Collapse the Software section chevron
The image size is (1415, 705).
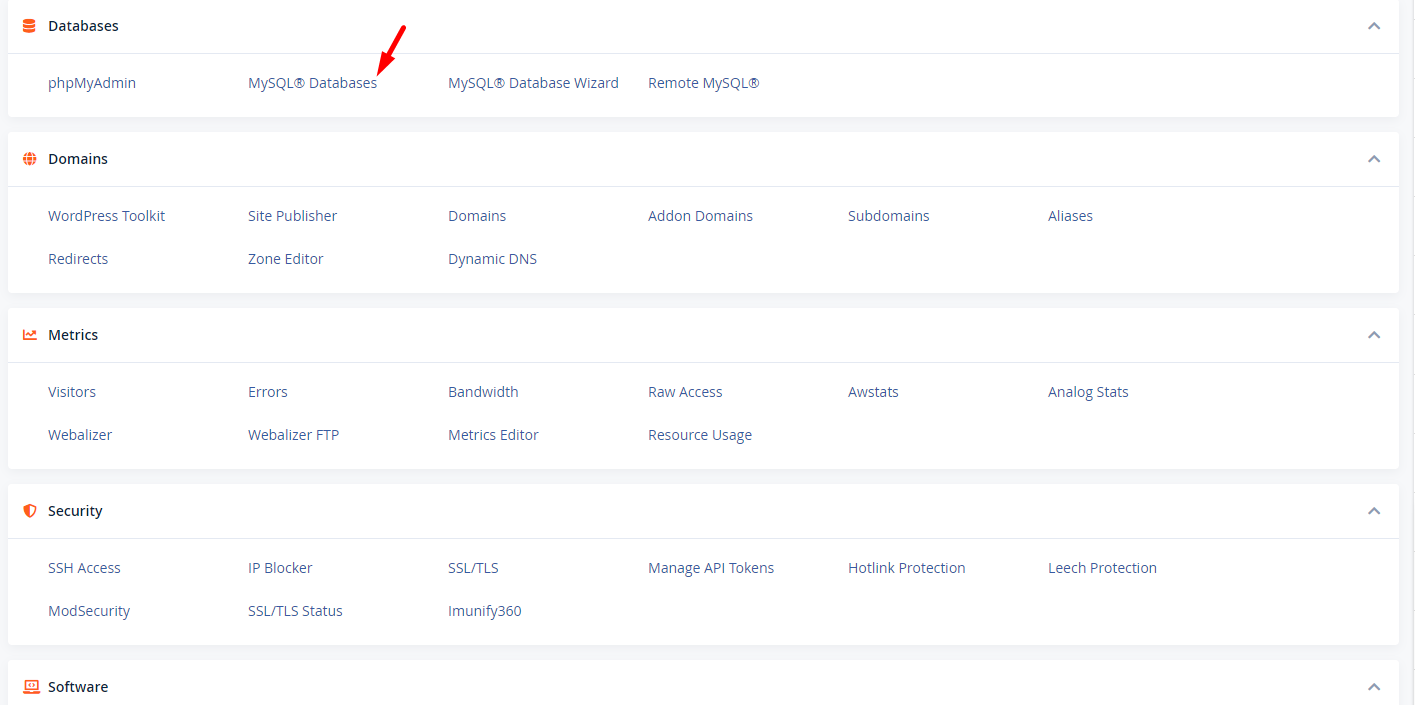[1374, 687]
